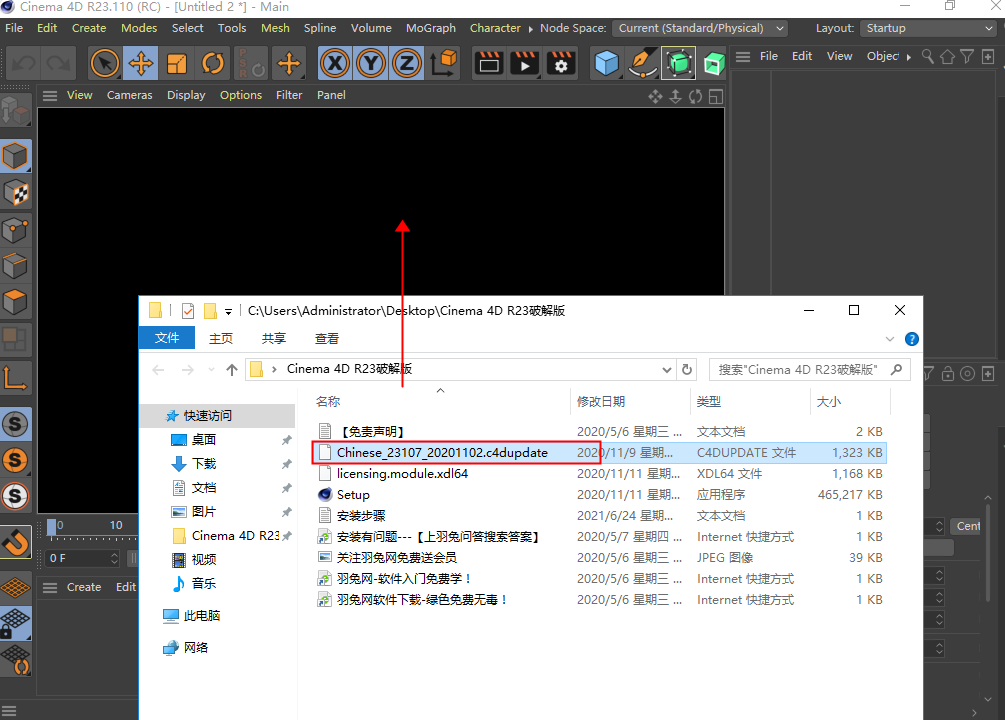The width and height of the screenshot is (1005, 720).
Task: Select the Move tool in toolbar
Action: [x=140, y=64]
